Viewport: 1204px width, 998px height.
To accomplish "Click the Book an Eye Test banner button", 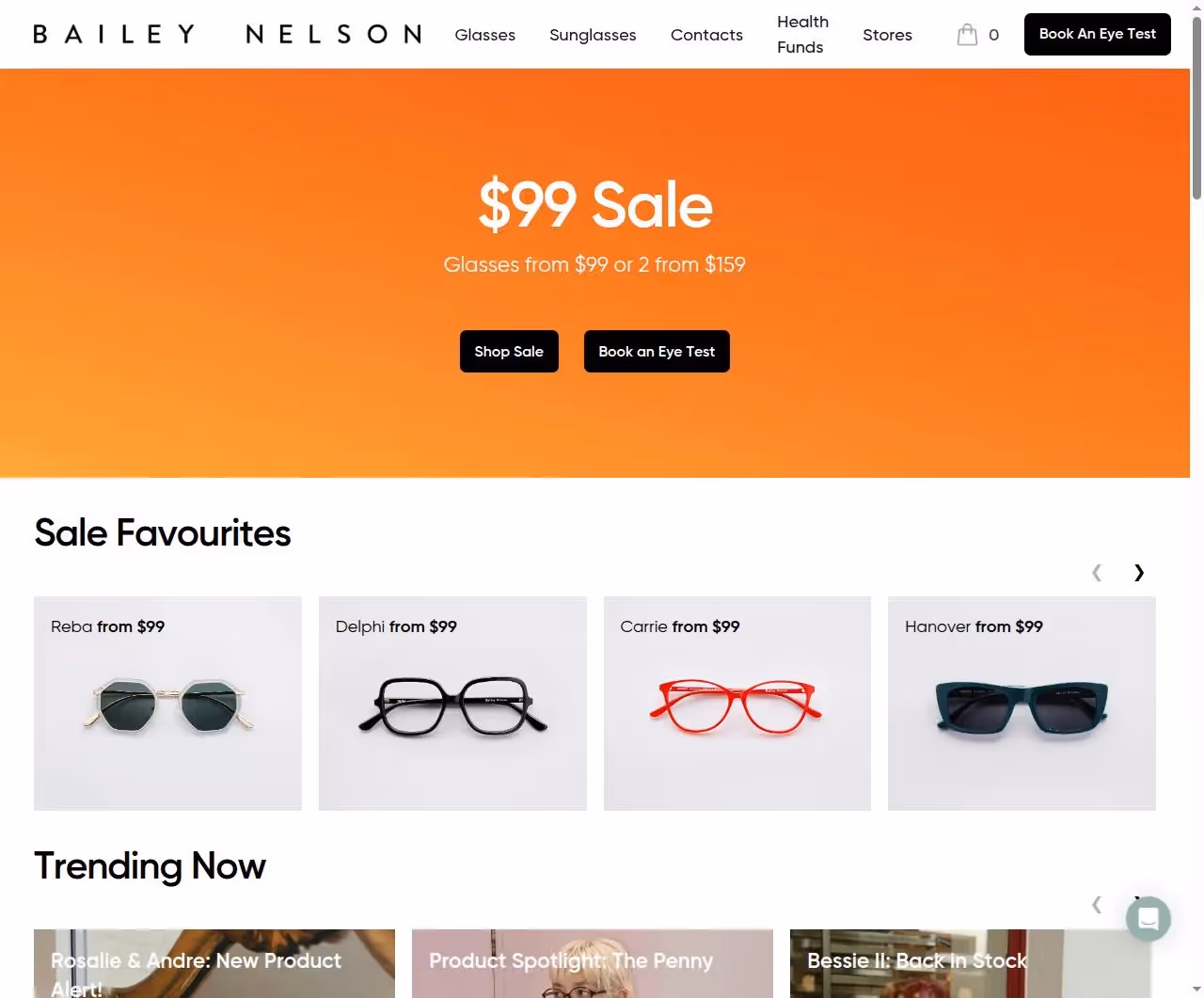I will pos(657,351).
